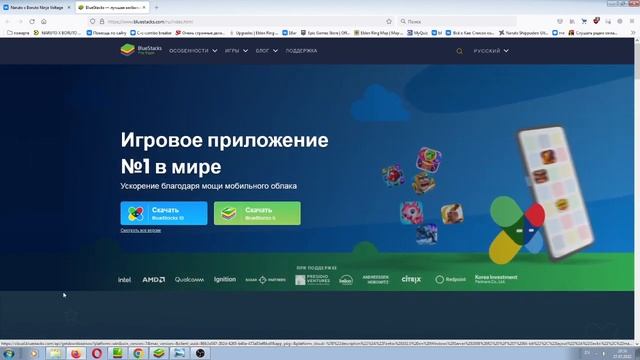Close the Naruto x Boruto Ninja Voltage tab
Screen dimensions: 640x360
(x=69, y=7)
